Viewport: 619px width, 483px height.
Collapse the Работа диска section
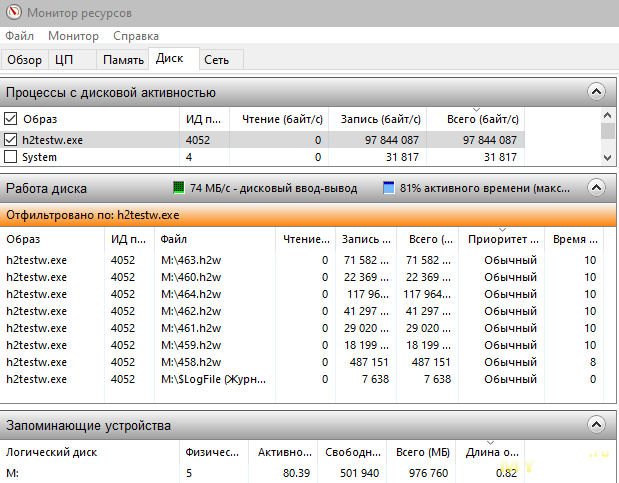[x=596, y=188]
